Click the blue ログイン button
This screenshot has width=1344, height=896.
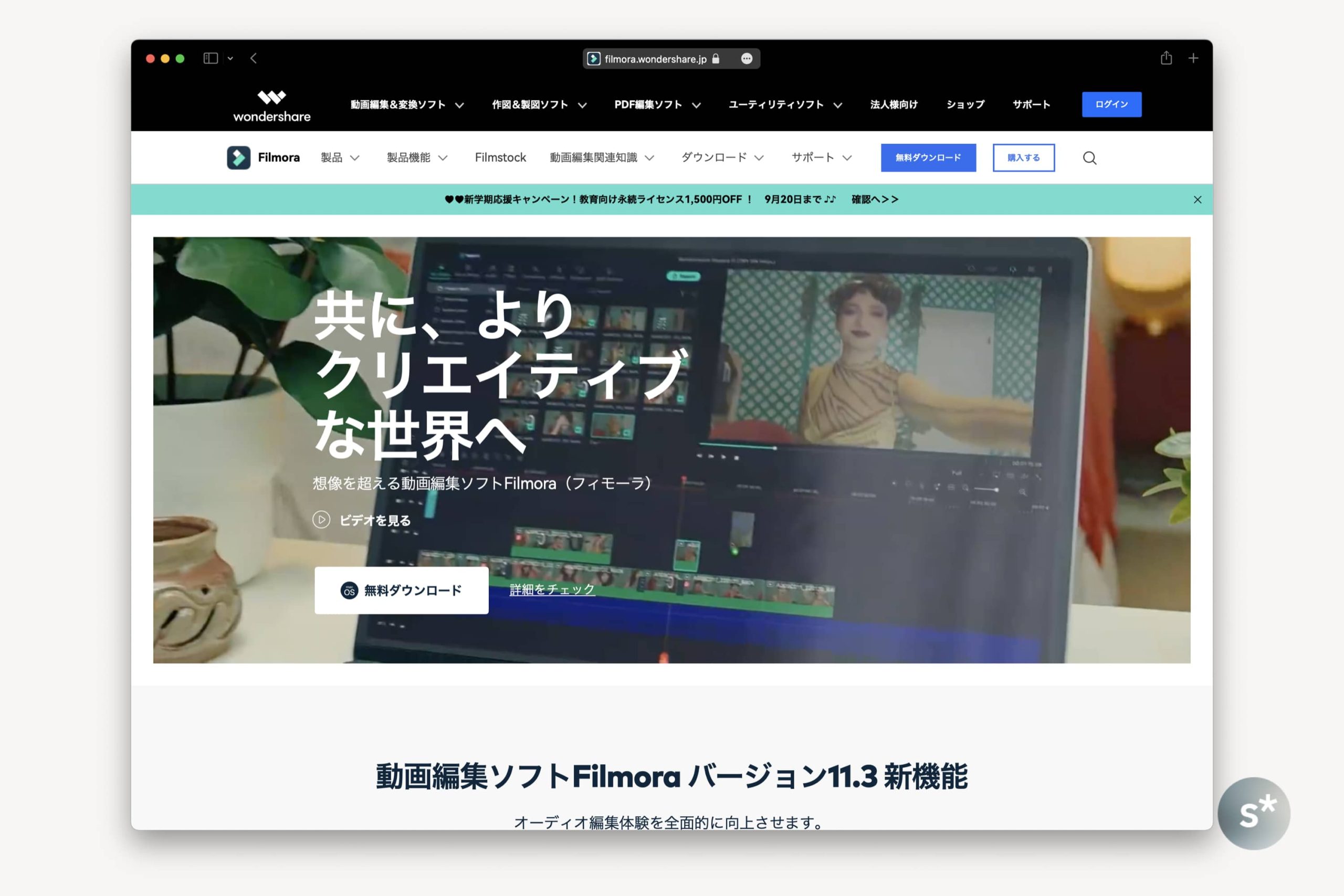pos(1111,104)
